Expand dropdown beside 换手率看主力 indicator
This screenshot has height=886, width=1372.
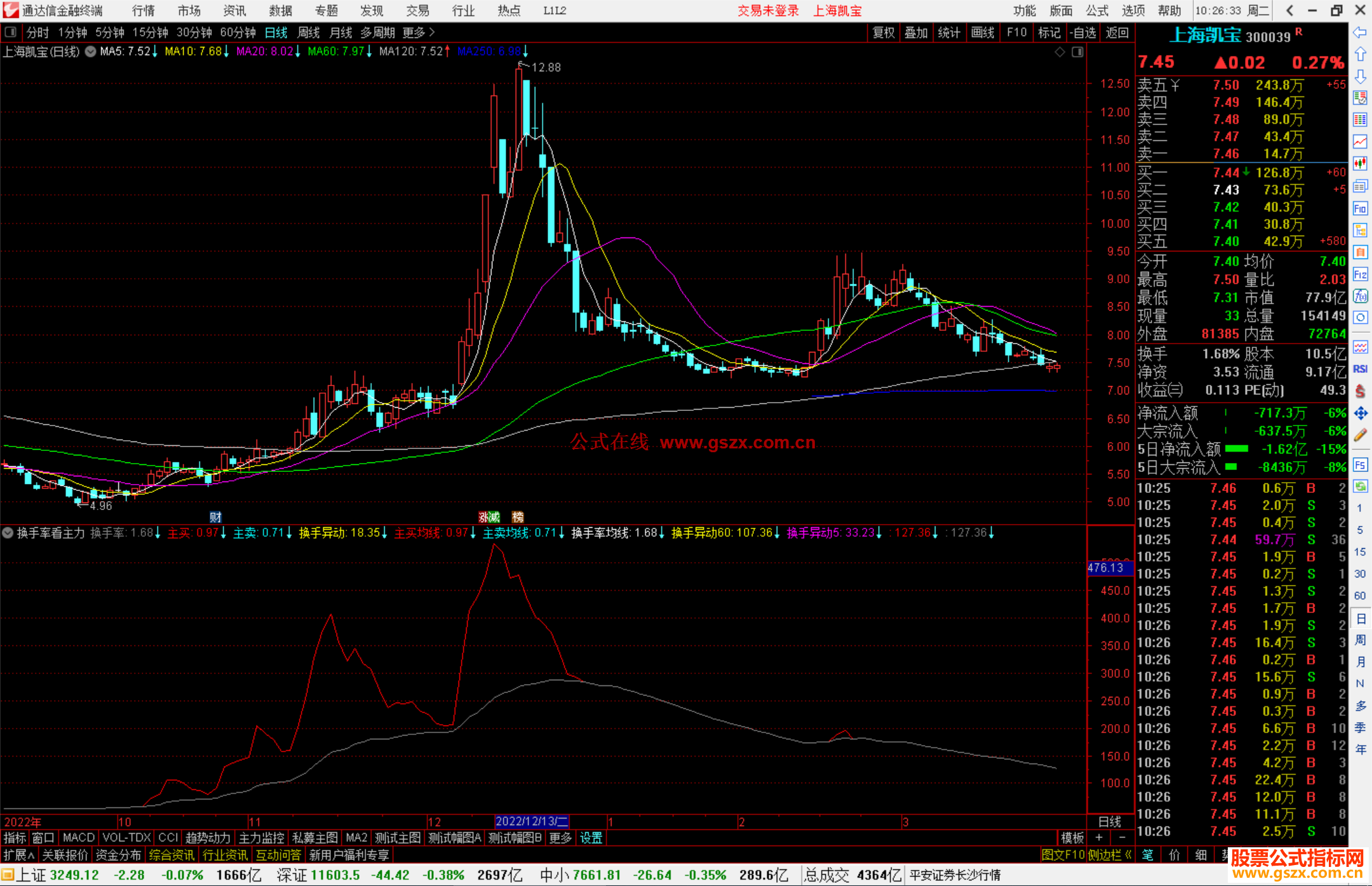point(8,533)
